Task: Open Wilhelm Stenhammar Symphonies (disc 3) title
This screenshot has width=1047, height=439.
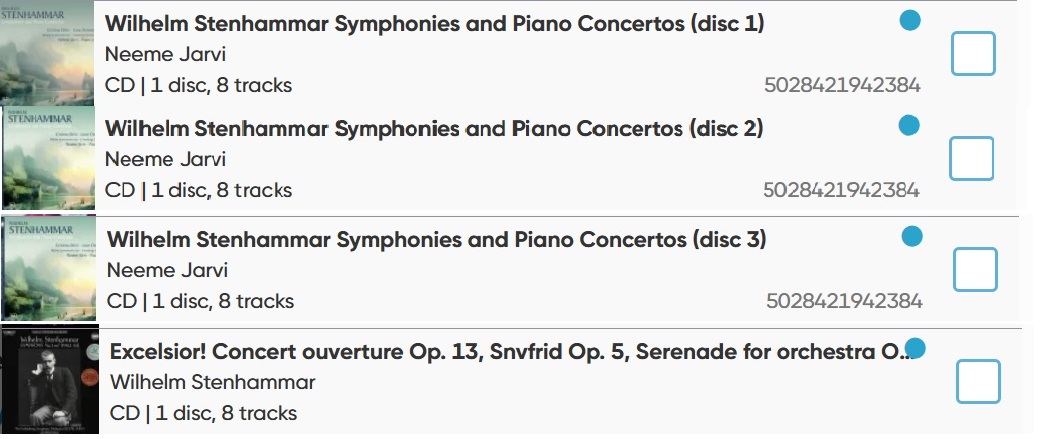Action: click(x=435, y=240)
